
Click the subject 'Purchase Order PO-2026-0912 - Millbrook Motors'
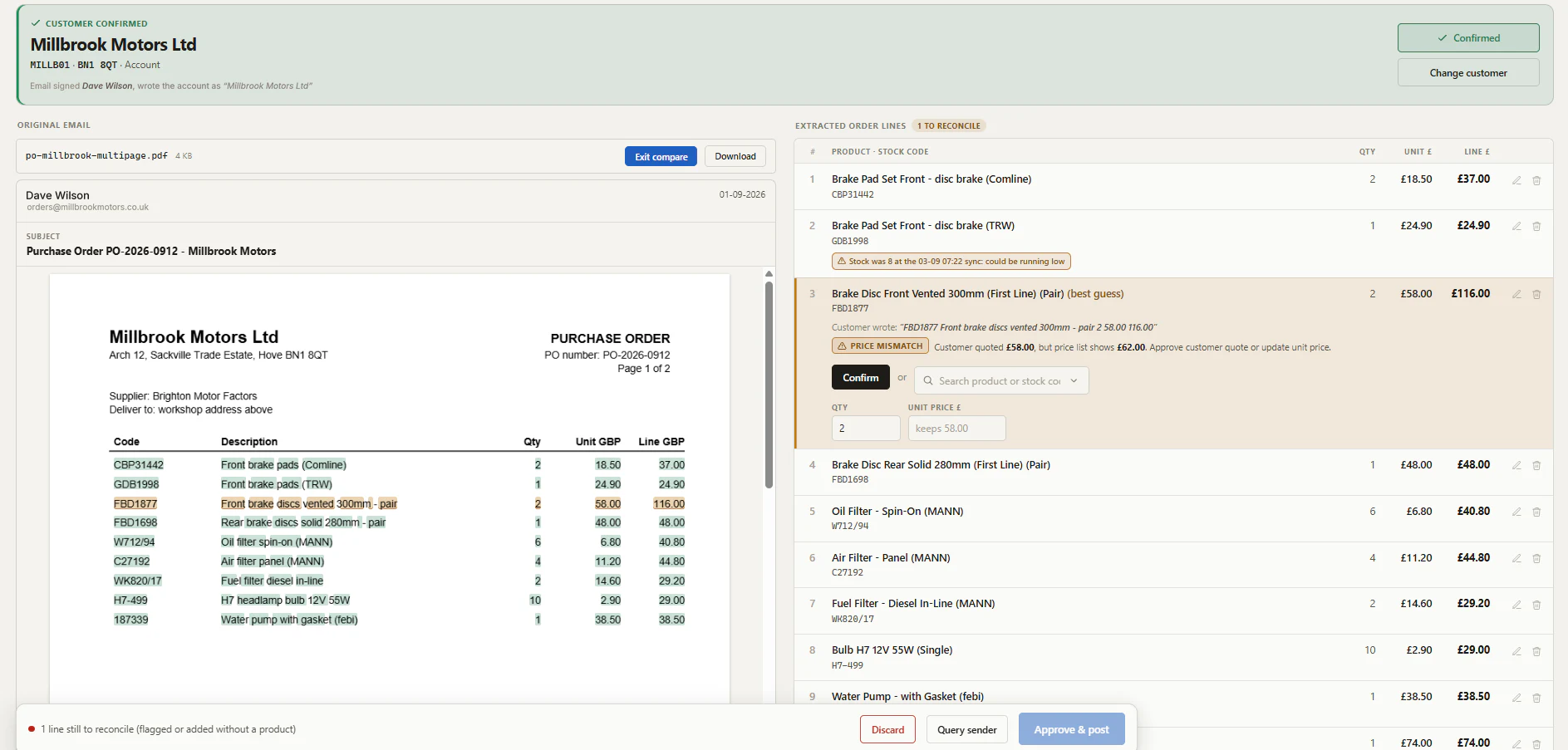[151, 251]
